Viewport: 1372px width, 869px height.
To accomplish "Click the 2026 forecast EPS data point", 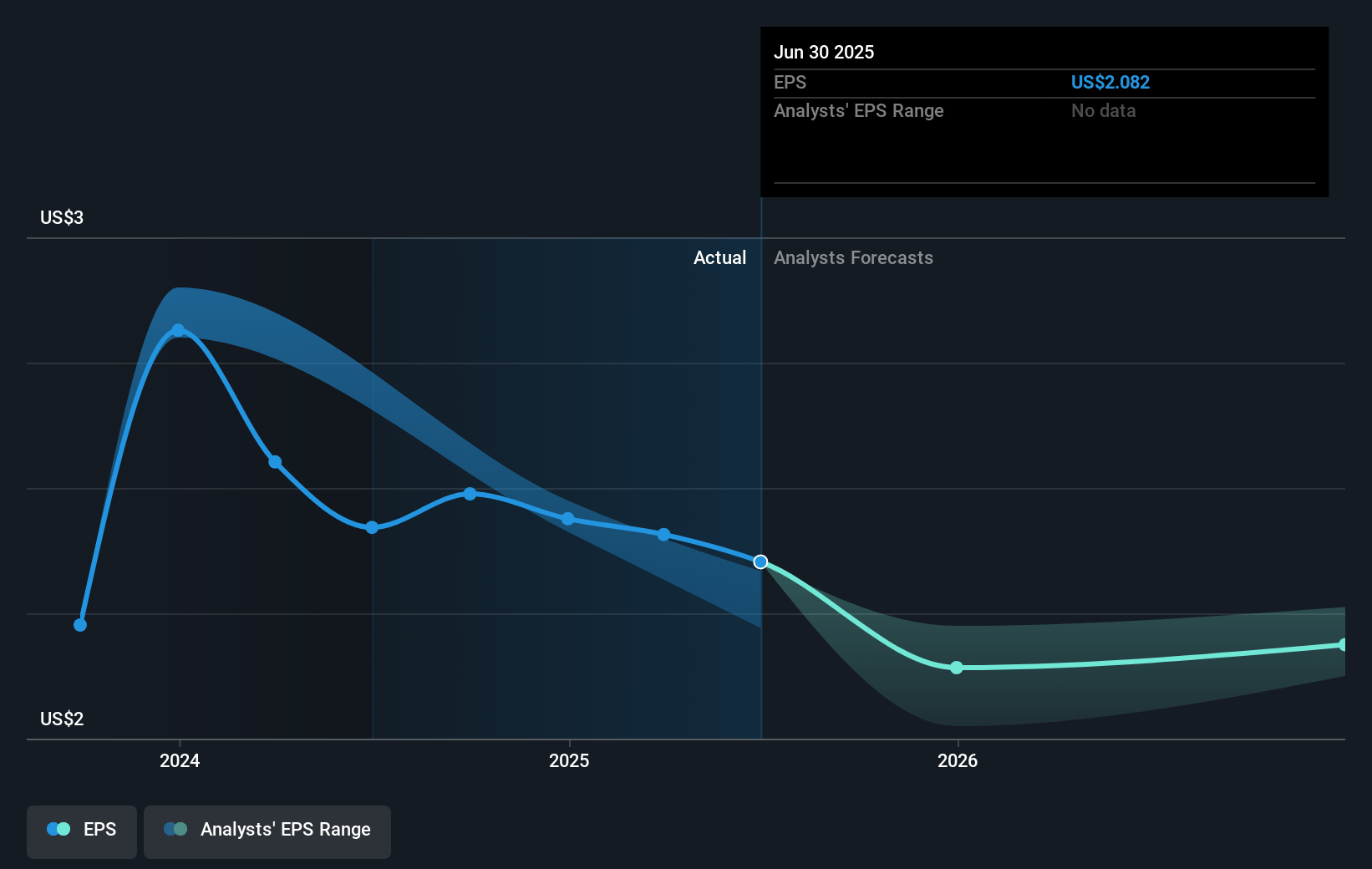I will [957, 668].
